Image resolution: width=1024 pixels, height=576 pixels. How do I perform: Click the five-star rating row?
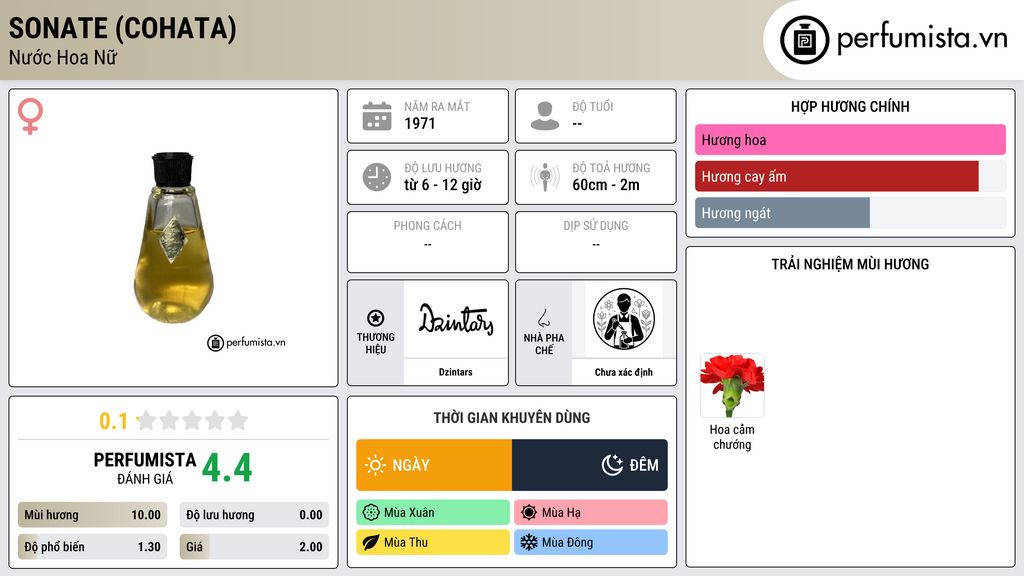pyautogui.click(x=192, y=421)
